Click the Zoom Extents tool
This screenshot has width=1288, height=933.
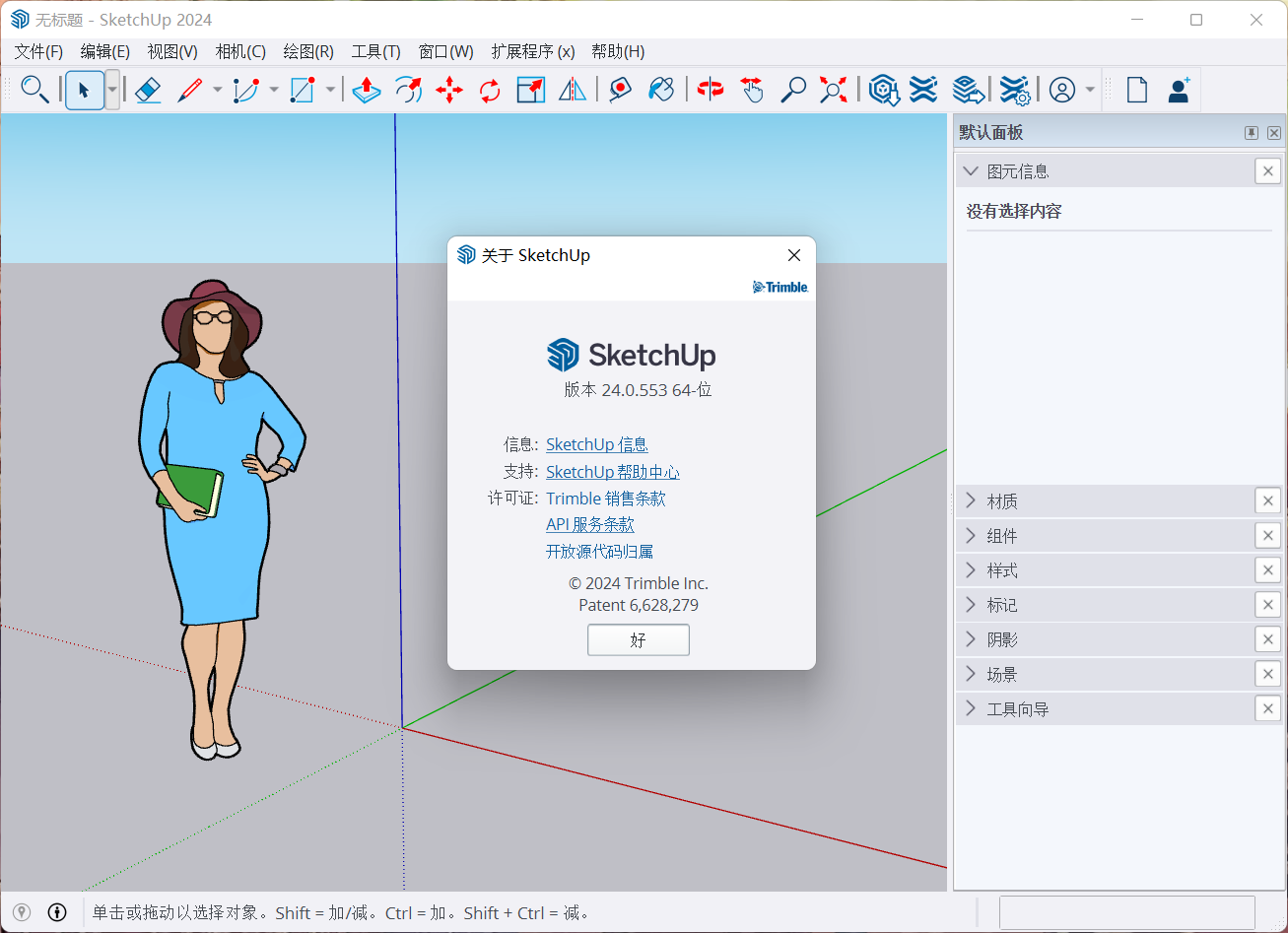pyautogui.click(x=834, y=91)
